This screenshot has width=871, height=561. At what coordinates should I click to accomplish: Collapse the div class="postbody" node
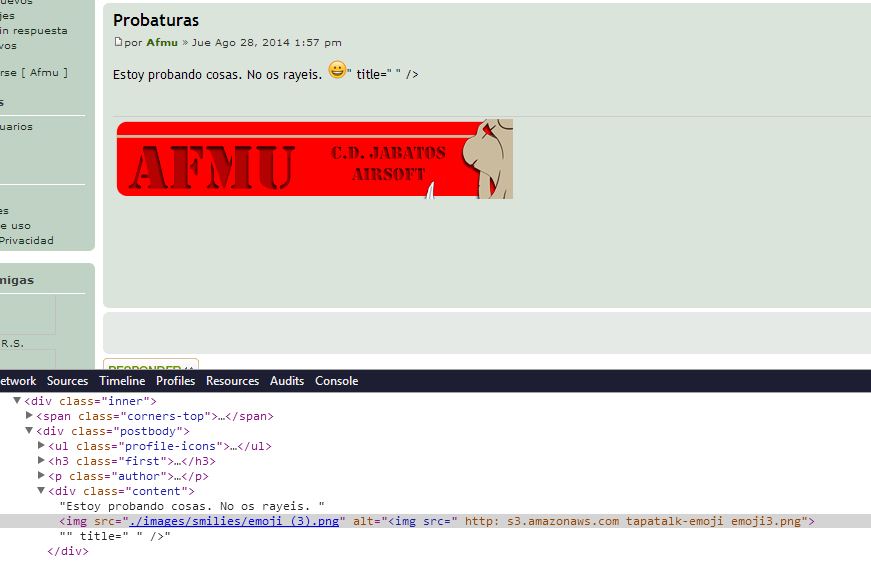coord(29,430)
